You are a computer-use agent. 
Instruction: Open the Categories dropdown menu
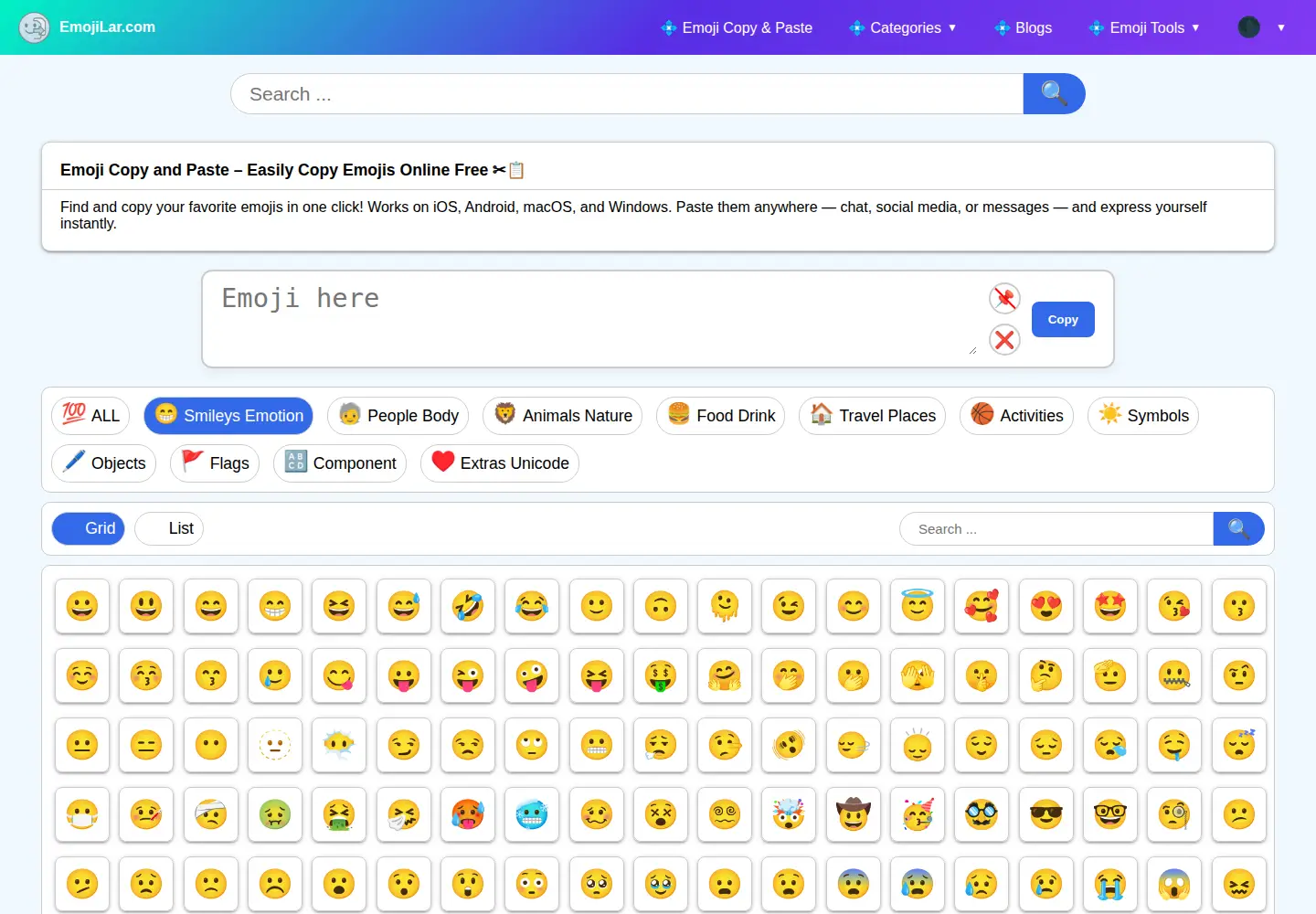point(903,27)
